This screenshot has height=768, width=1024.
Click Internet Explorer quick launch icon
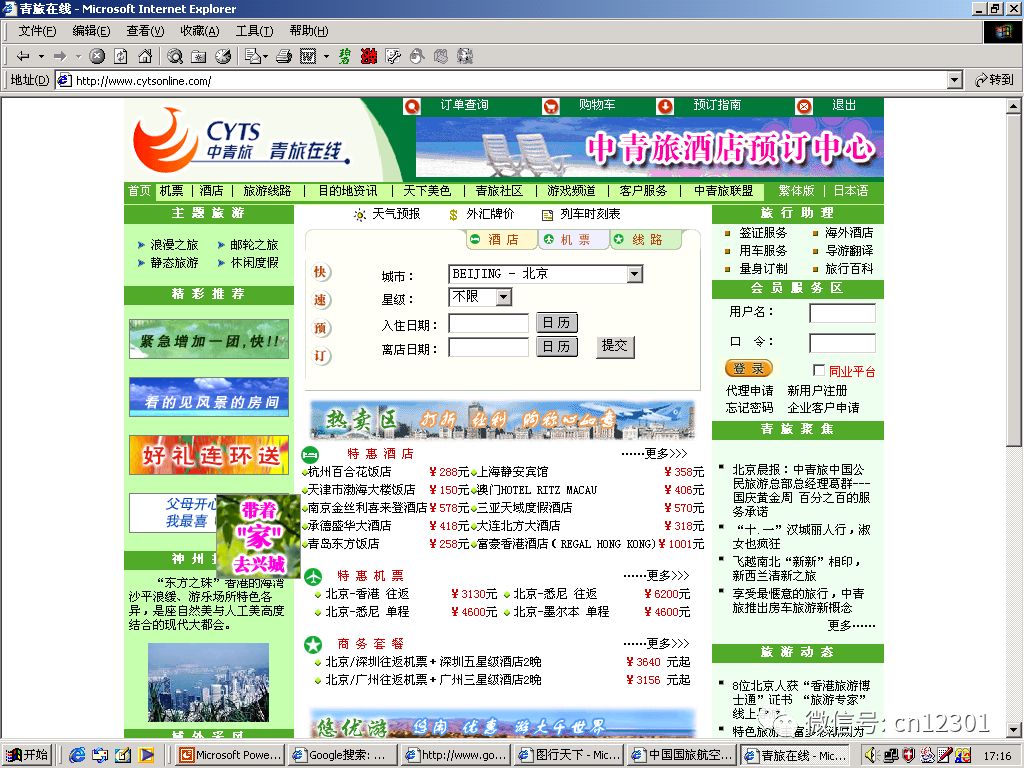[77, 755]
